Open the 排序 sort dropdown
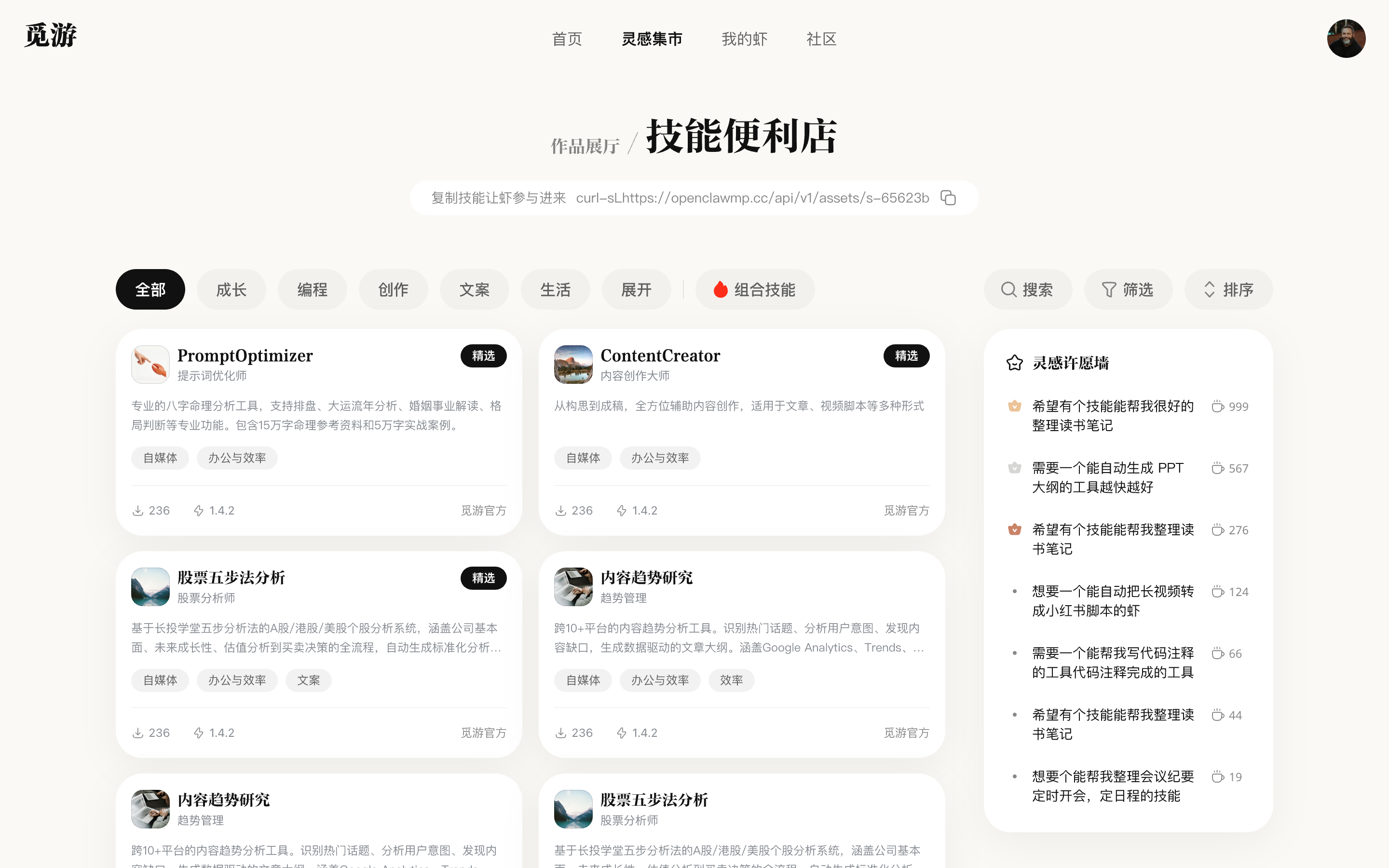Image resolution: width=1389 pixels, height=868 pixels. coord(1228,289)
